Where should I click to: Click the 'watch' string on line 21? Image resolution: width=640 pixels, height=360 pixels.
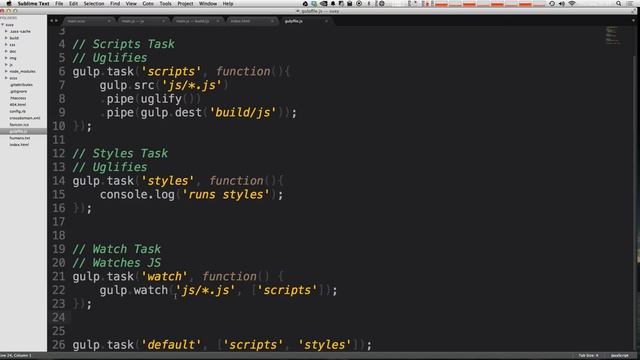point(164,276)
